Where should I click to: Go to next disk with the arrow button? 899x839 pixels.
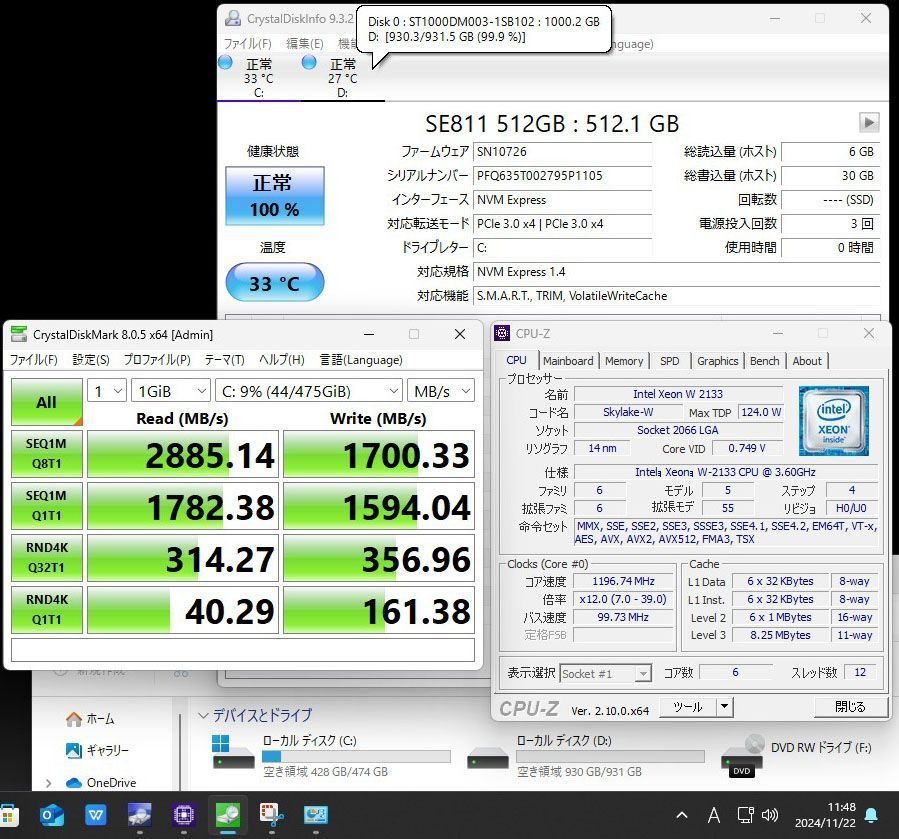coord(869,122)
